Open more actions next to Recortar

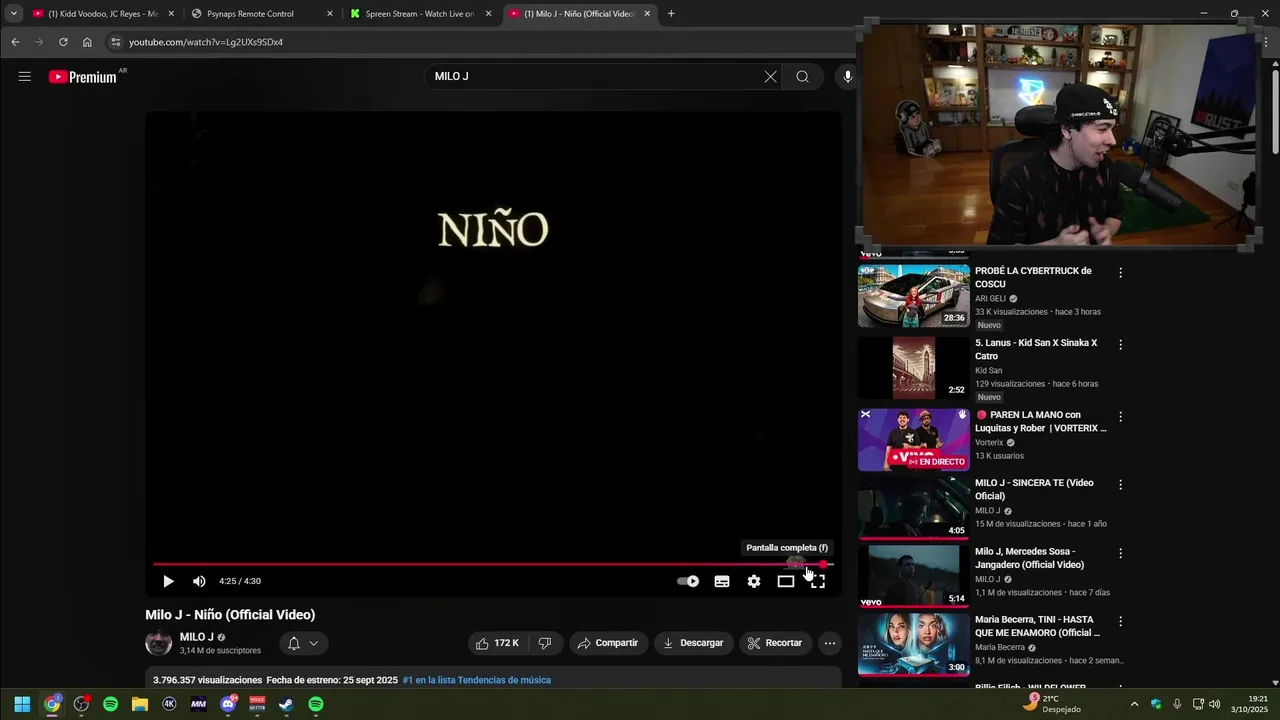pyautogui.click(x=829, y=643)
